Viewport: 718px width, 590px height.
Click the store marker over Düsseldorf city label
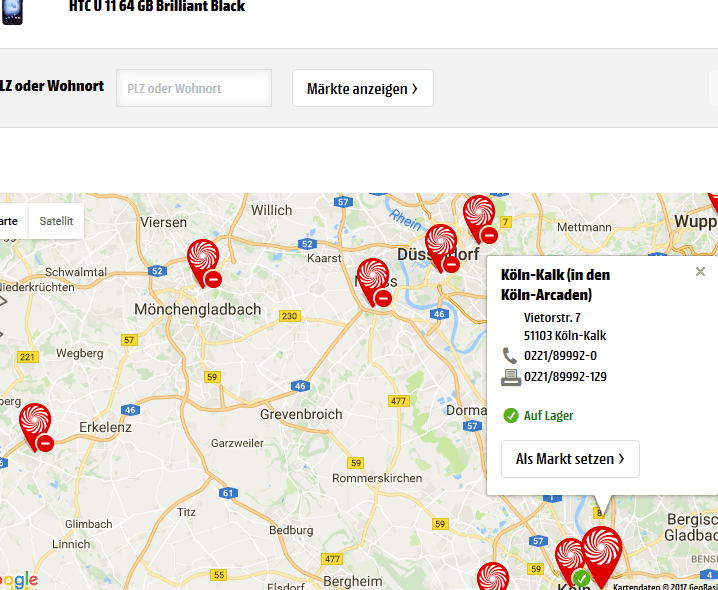click(x=441, y=248)
